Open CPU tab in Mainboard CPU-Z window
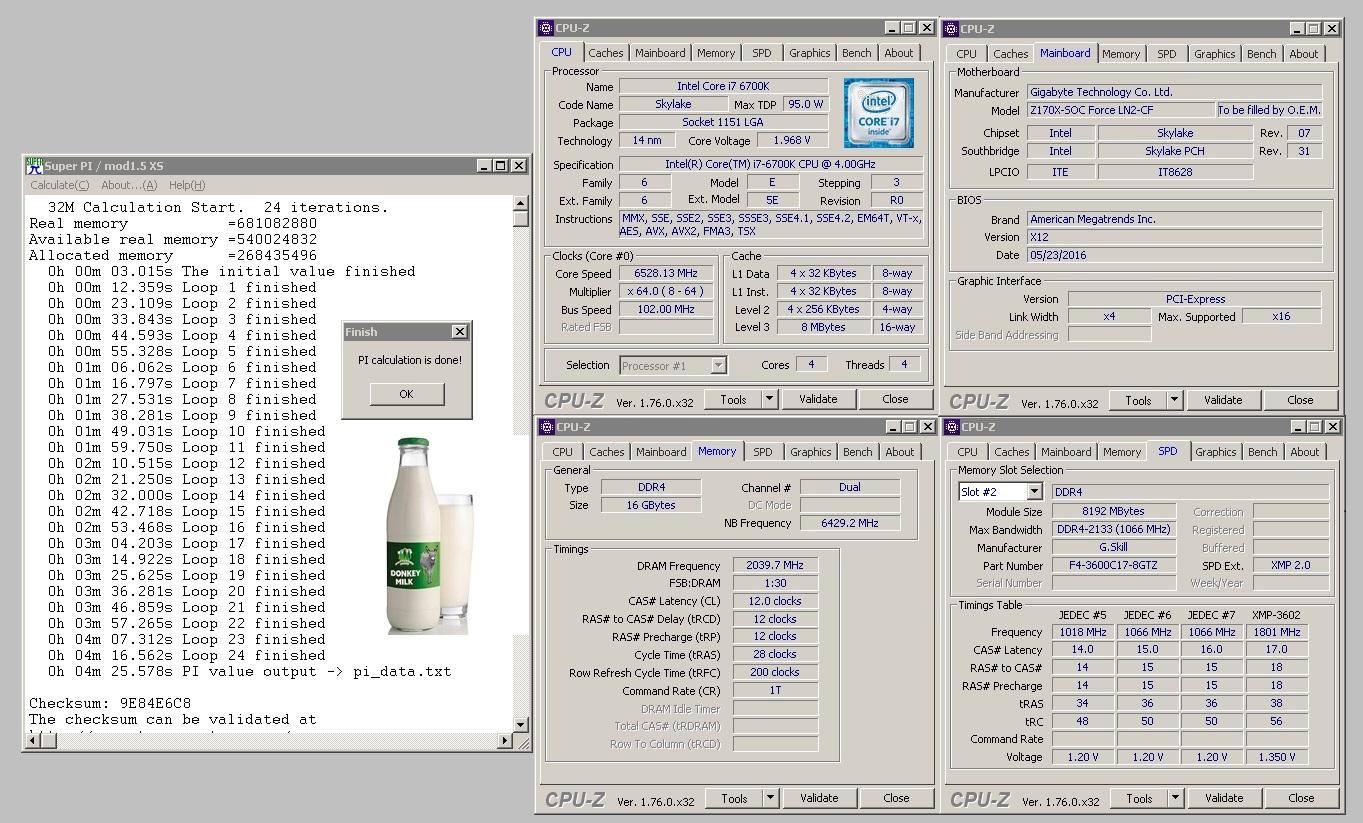1363x823 pixels. (966, 54)
